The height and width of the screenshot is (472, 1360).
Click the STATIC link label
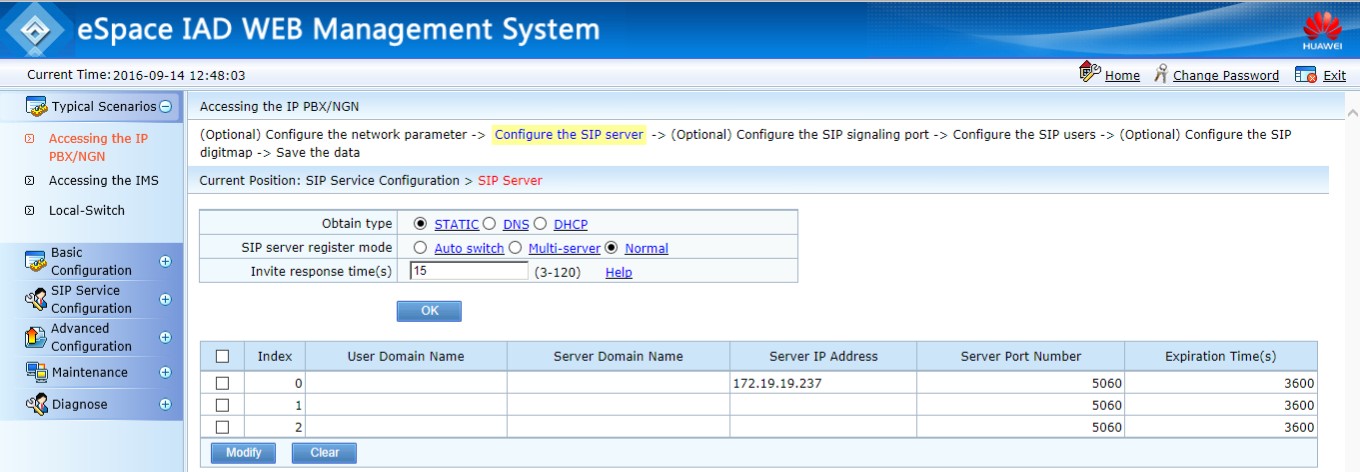tap(457, 224)
